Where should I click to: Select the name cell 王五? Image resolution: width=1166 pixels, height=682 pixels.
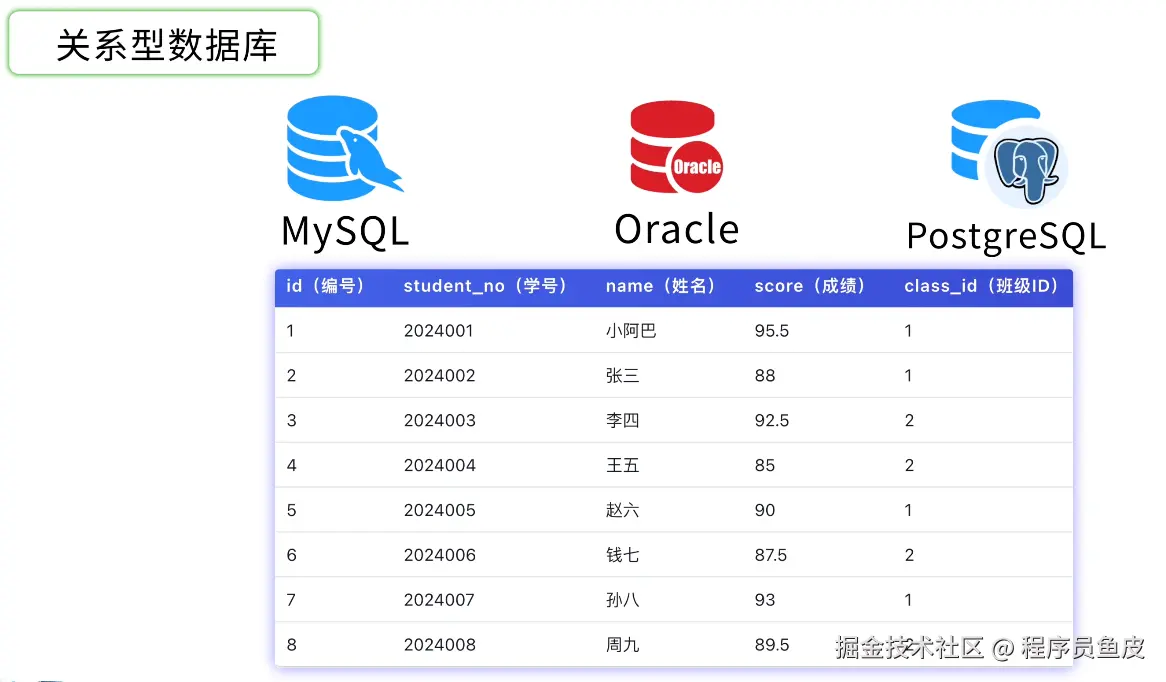(x=622, y=466)
